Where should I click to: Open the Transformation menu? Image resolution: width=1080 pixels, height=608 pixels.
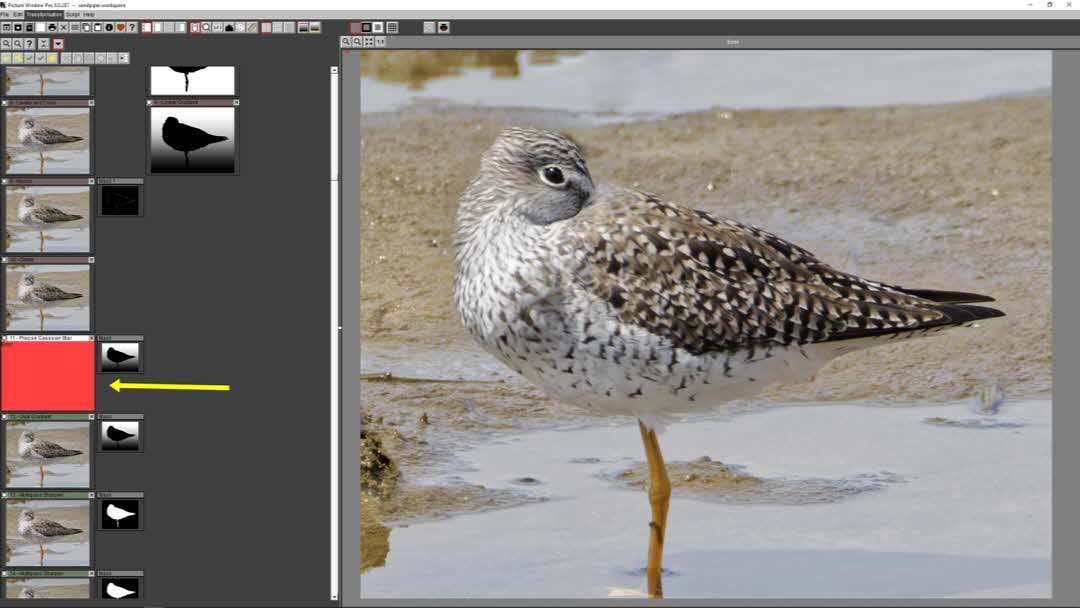pos(44,15)
